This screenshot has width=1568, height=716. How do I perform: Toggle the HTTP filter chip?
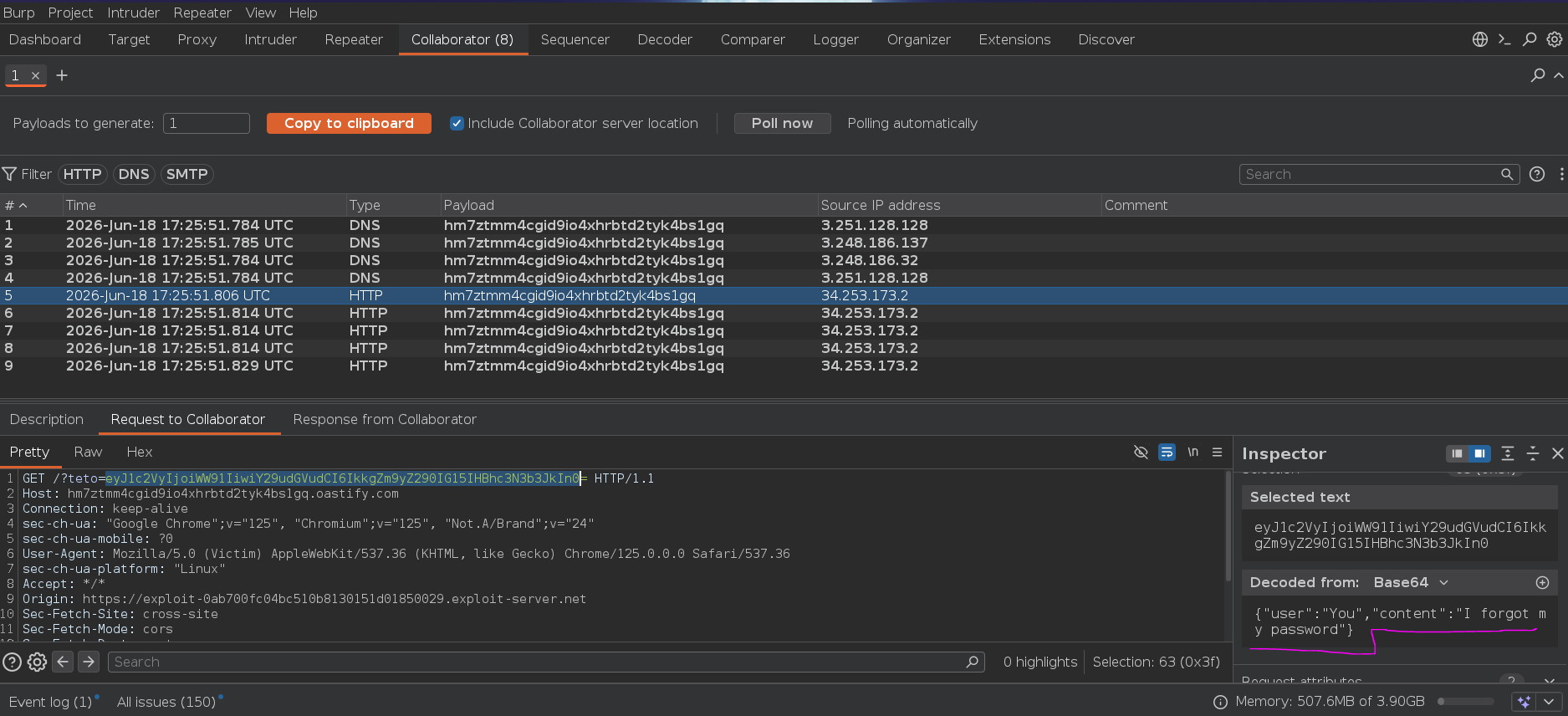(x=82, y=174)
